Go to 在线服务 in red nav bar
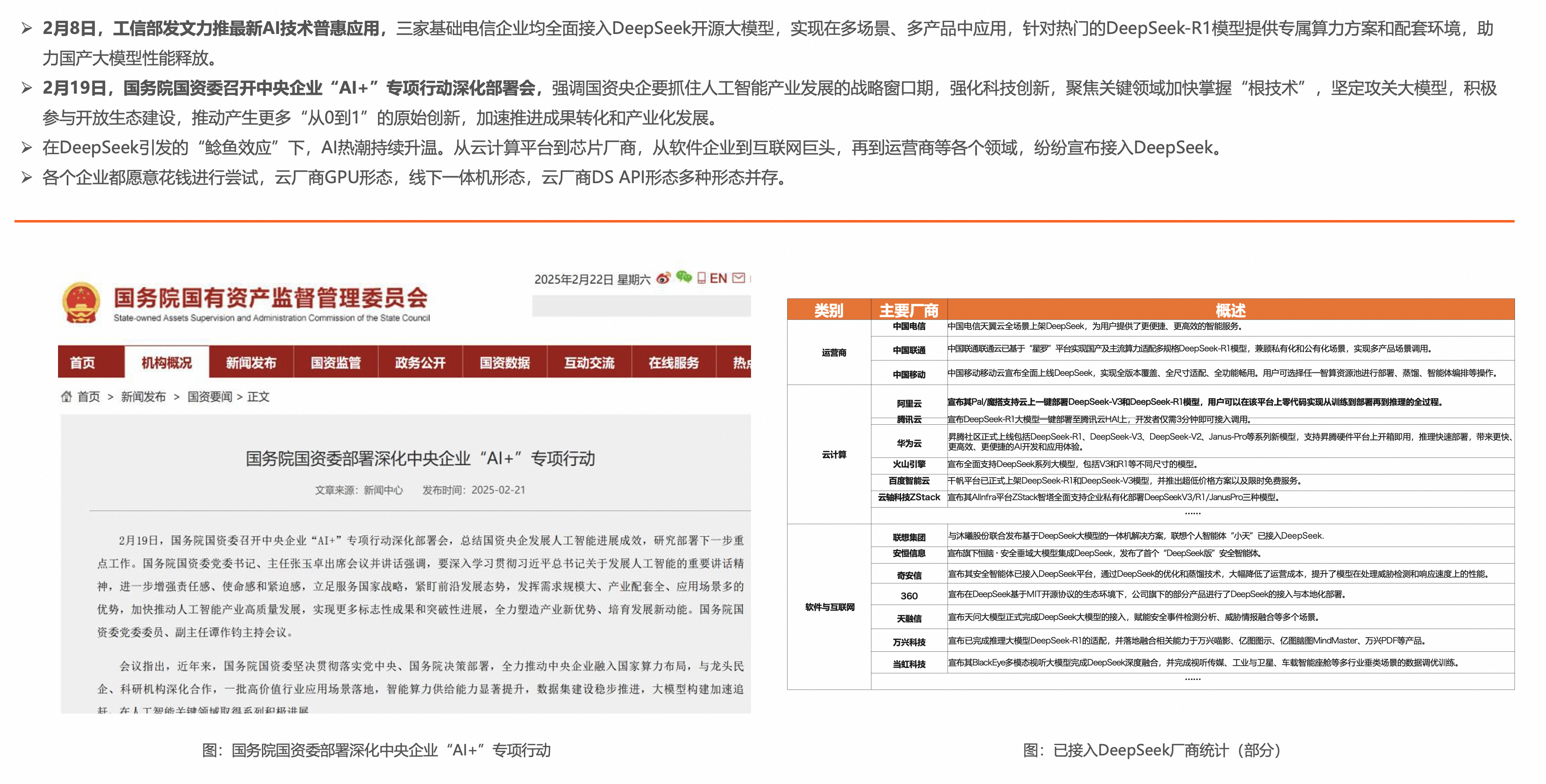The height and width of the screenshot is (784, 1546). [674, 363]
